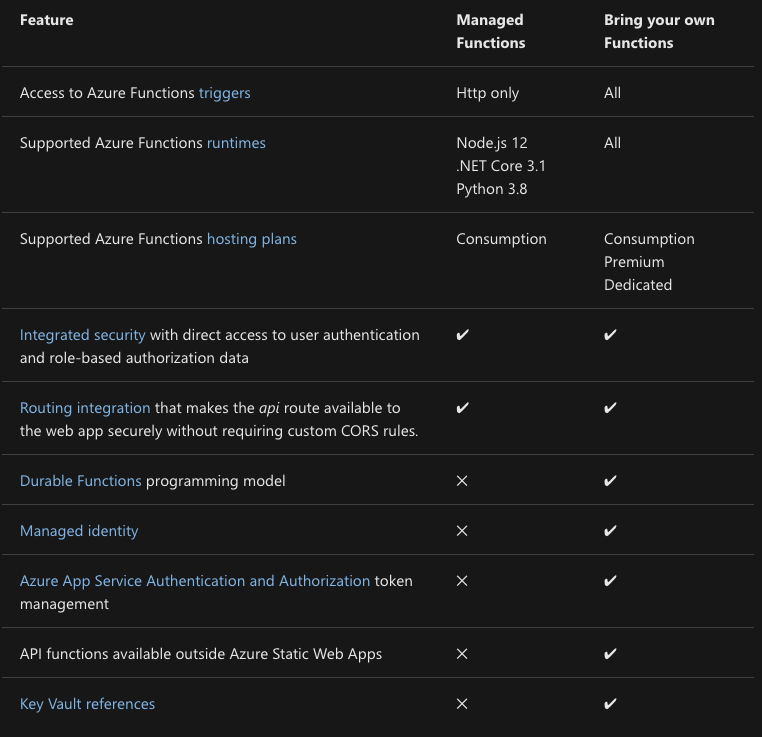Click the checkmark in Key Vault references row

(610, 704)
